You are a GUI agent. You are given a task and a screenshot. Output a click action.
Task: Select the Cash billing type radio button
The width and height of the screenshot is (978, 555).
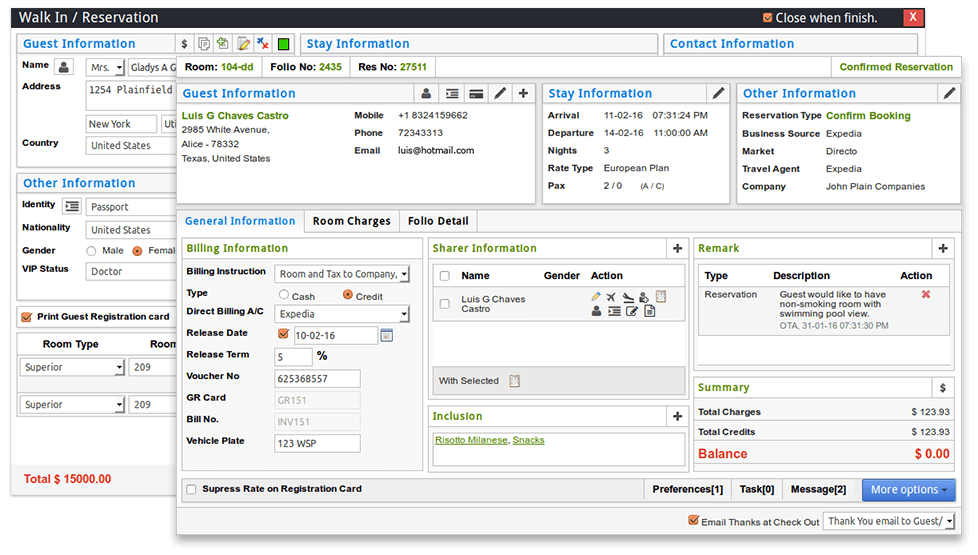[x=284, y=294]
